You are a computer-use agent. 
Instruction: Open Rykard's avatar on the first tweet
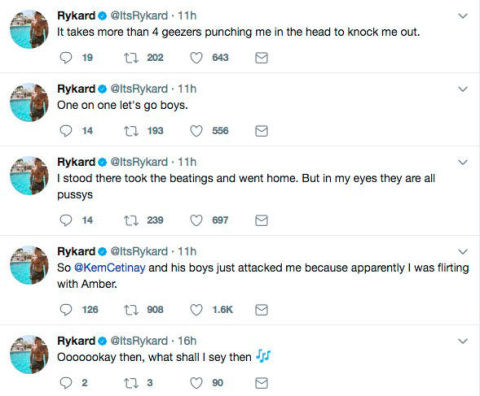(x=29, y=29)
